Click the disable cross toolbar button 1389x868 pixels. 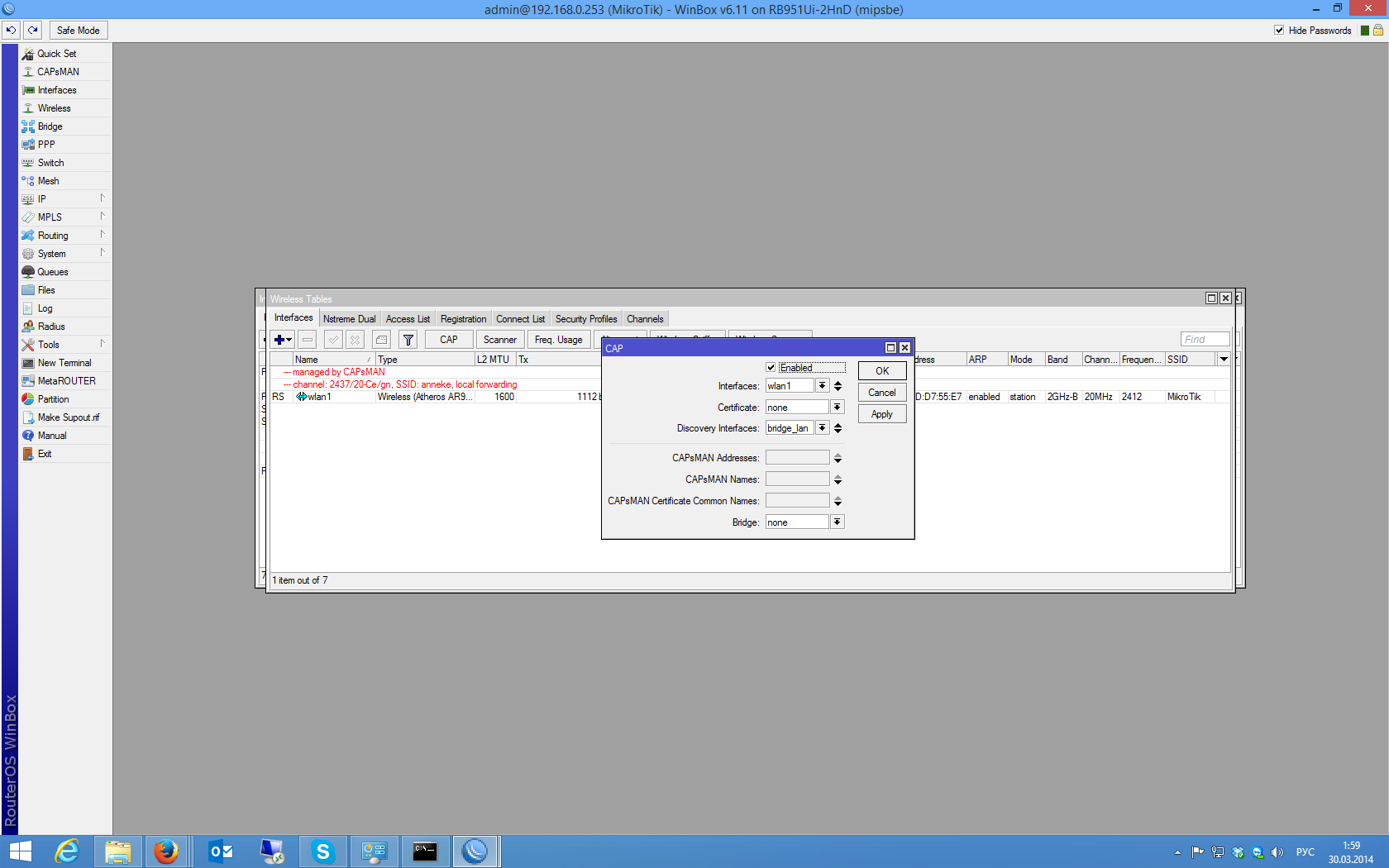coord(355,340)
